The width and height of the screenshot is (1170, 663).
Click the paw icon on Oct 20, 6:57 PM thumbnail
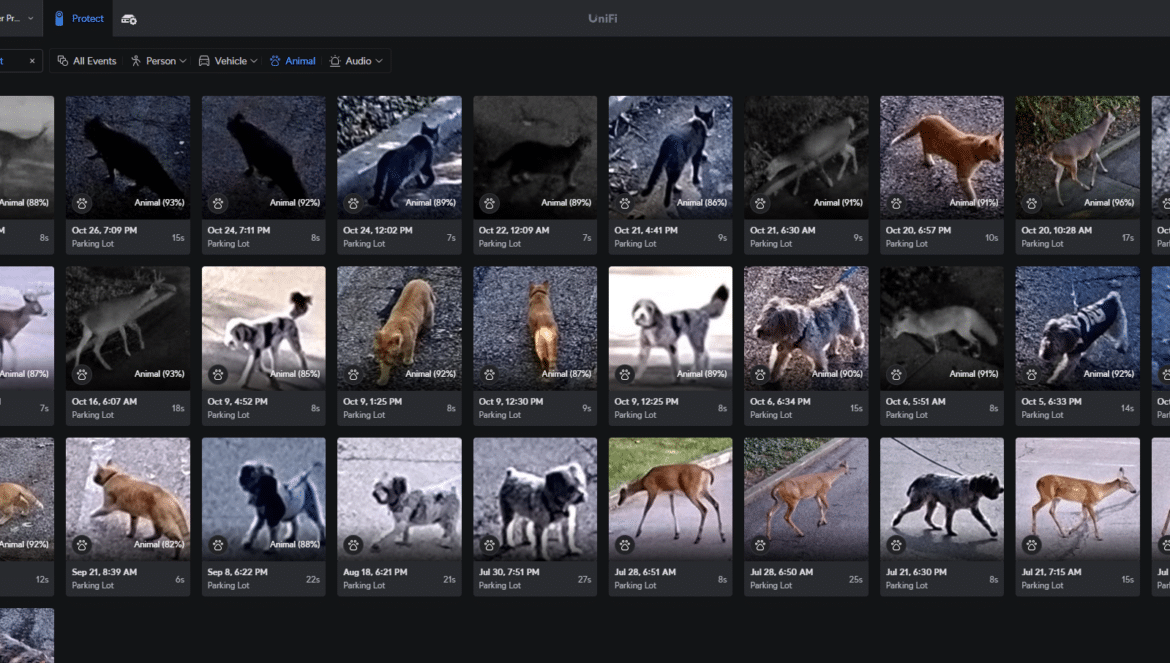click(896, 204)
